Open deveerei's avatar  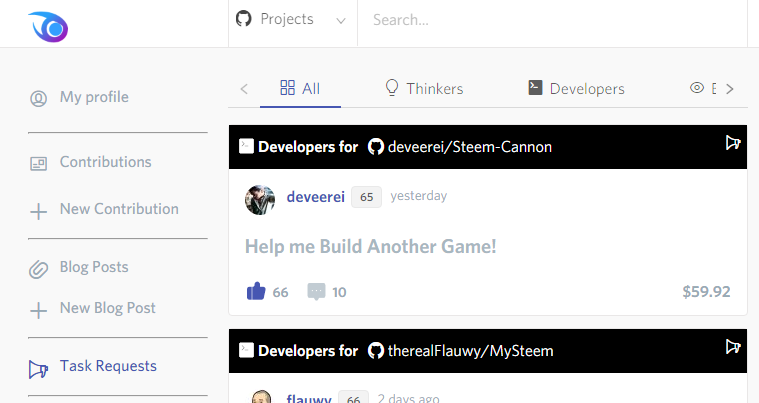[260, 199]
